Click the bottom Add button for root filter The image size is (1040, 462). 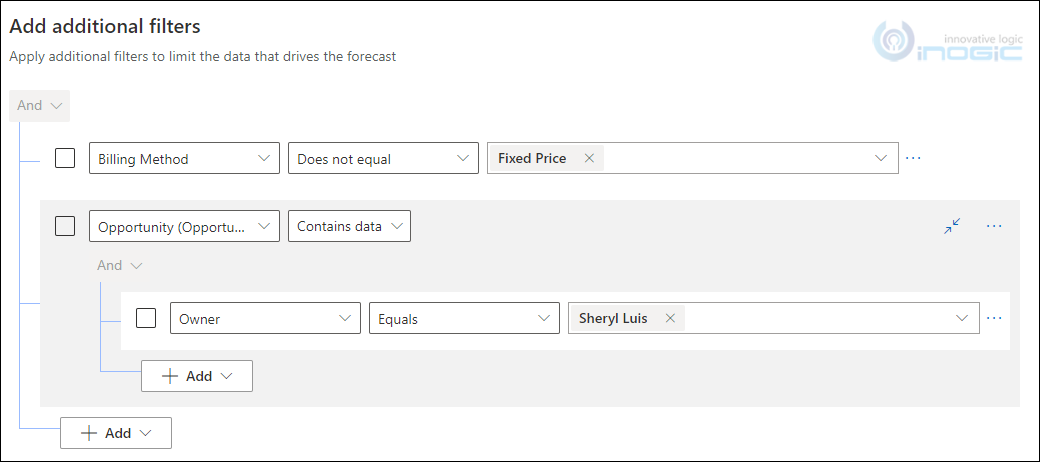pyautogui.click(x=116, y=433)
